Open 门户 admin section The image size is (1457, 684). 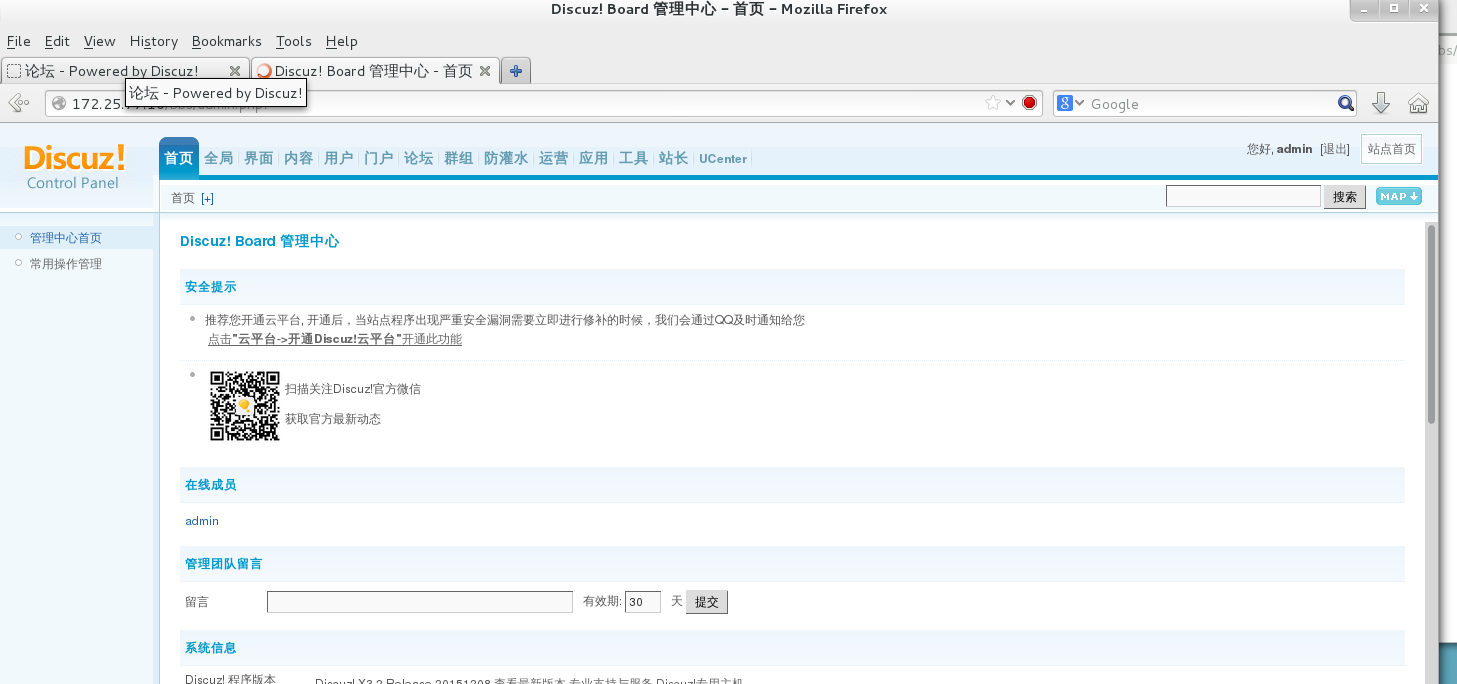pos(379,158)
